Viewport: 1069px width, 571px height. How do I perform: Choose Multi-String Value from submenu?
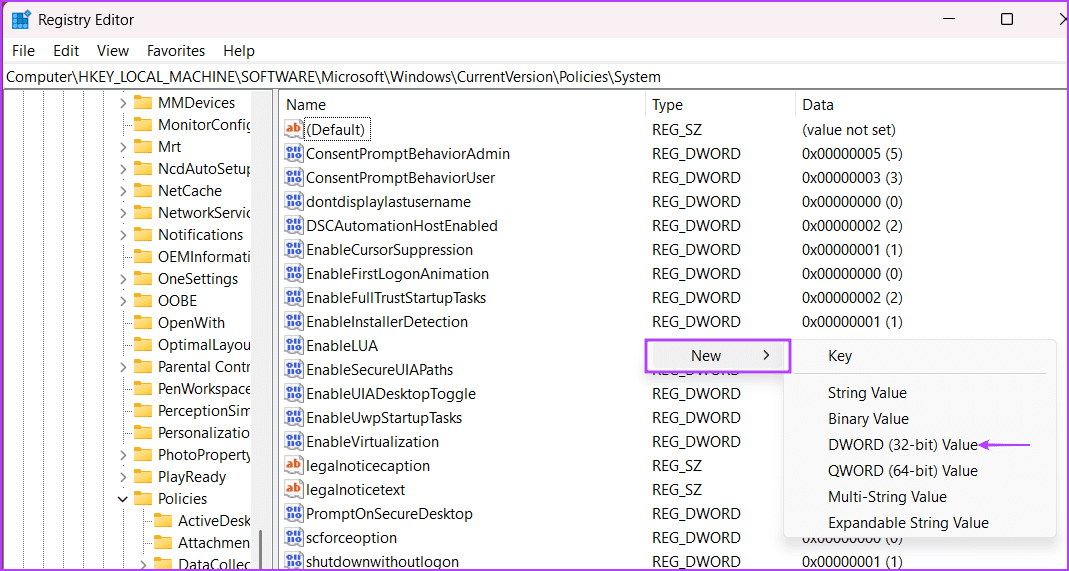click(887, 497)
